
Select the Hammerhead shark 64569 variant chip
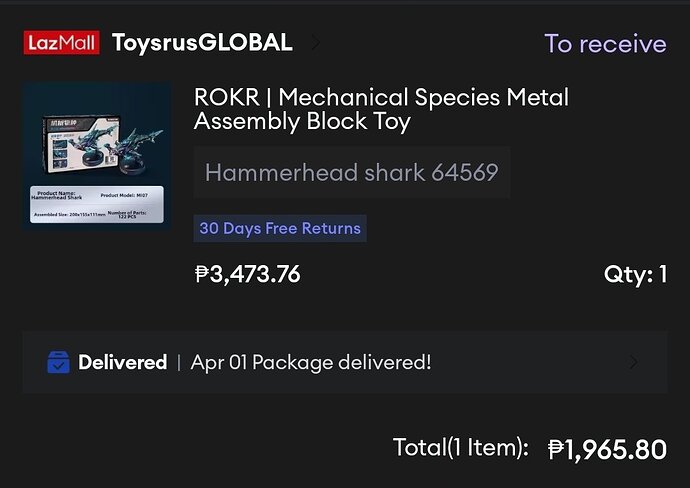pyautogui.click(x=351, y=172)
